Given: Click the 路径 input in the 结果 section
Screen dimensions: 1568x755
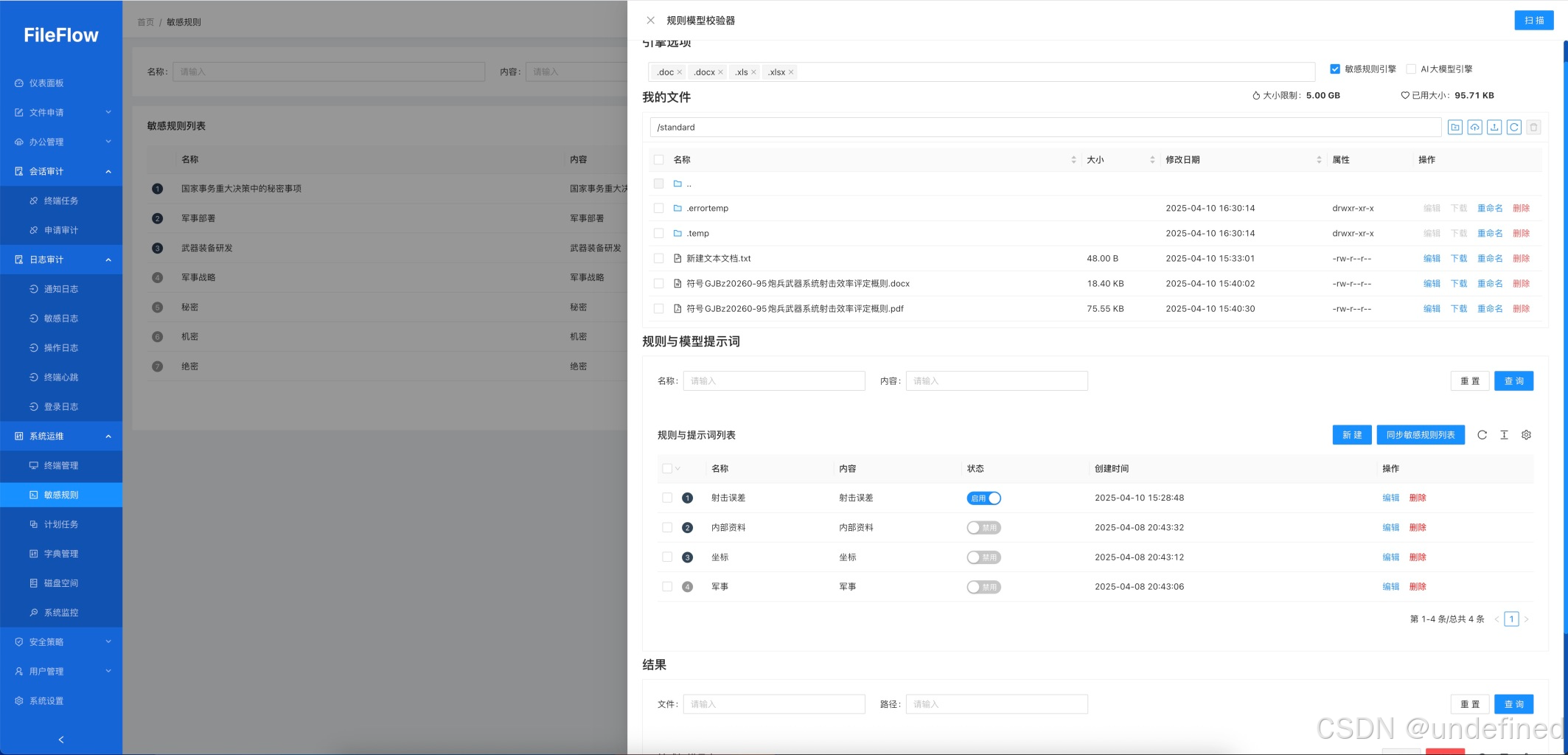Looking at the screenshot, I should [x=997, y=704].
